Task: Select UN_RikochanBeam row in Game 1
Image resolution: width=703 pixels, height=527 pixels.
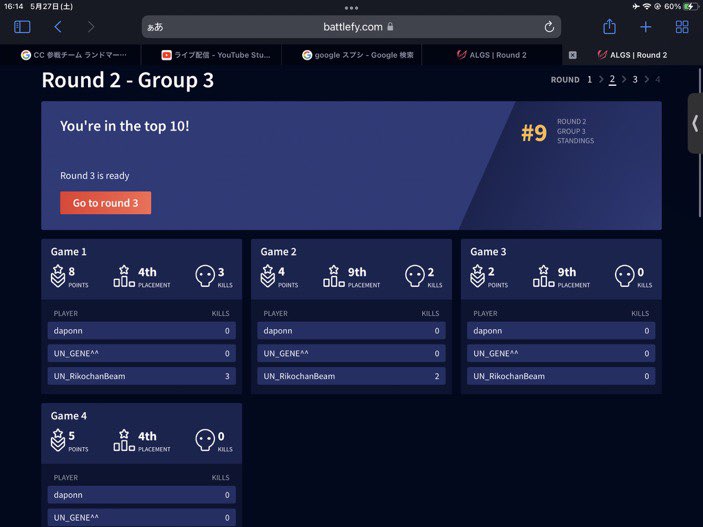Action: click(142, 376)
